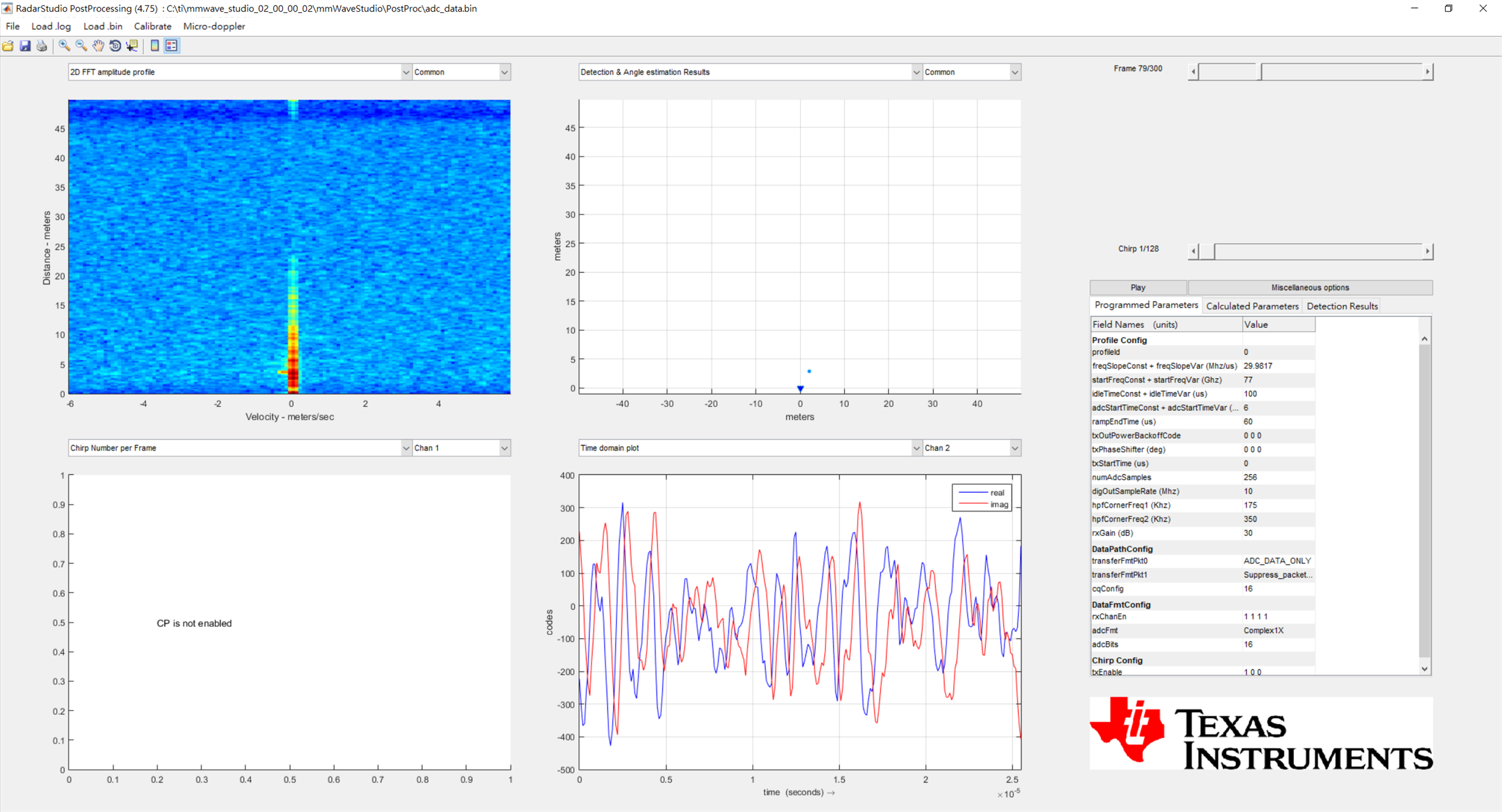Select the Rotate 3D tool

[115, 46]
